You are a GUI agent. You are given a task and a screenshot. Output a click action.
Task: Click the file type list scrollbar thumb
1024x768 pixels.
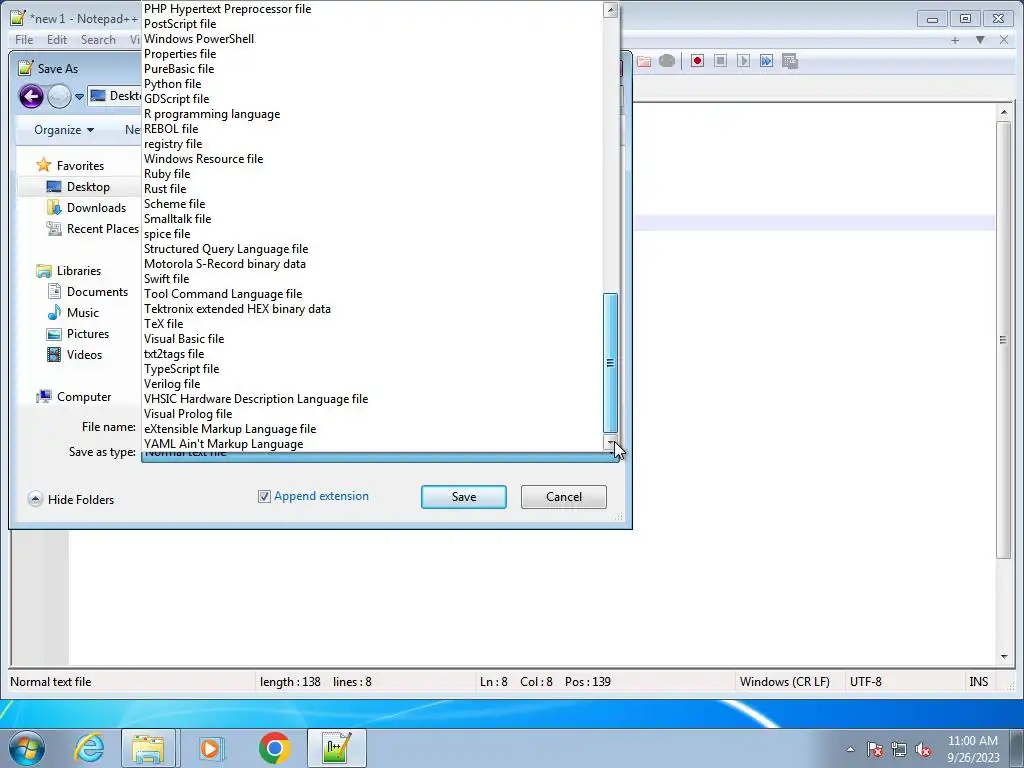[x=610, y=362]
